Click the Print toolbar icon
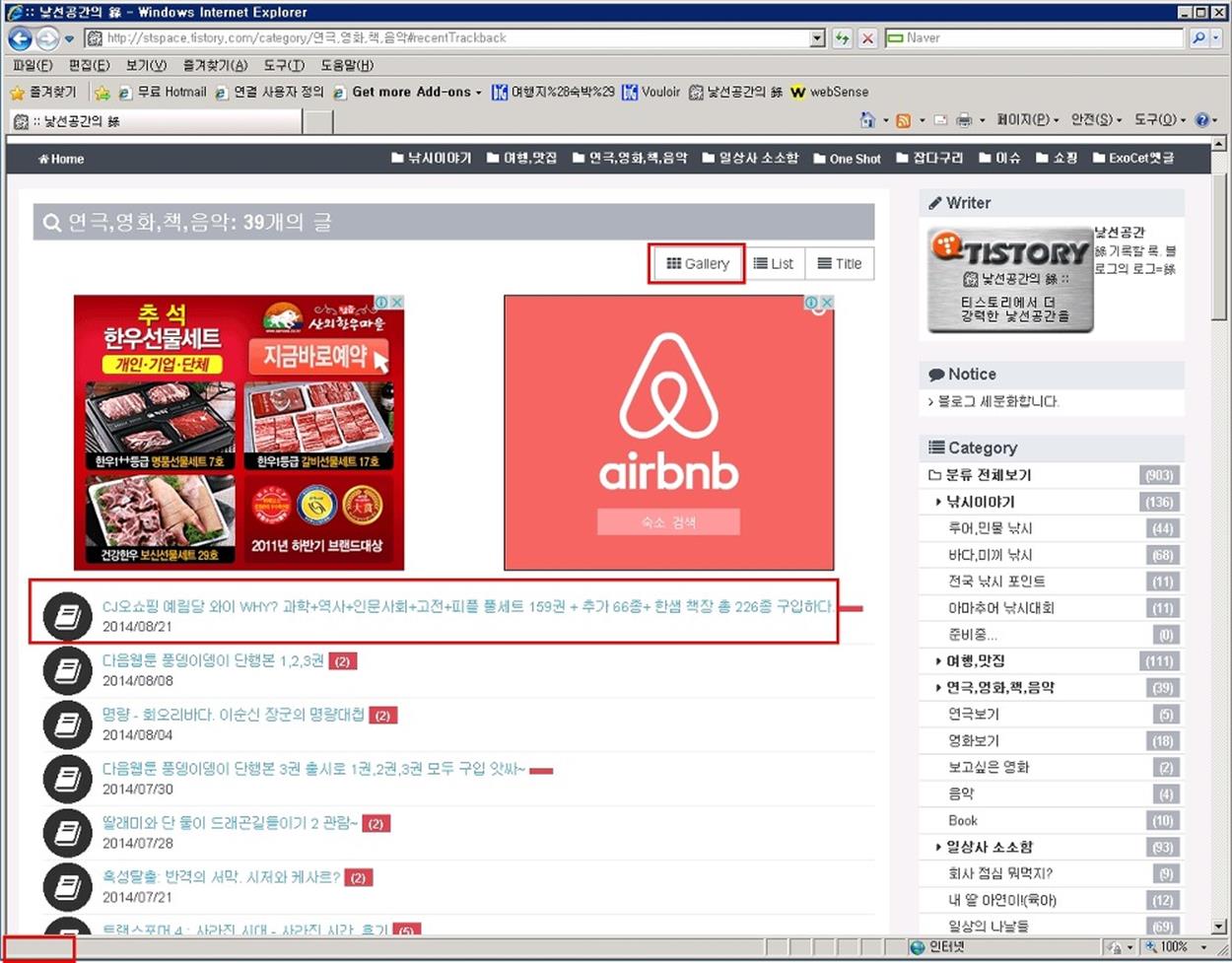This screenshot has width=1232, height=963. (x=964, y=120)
